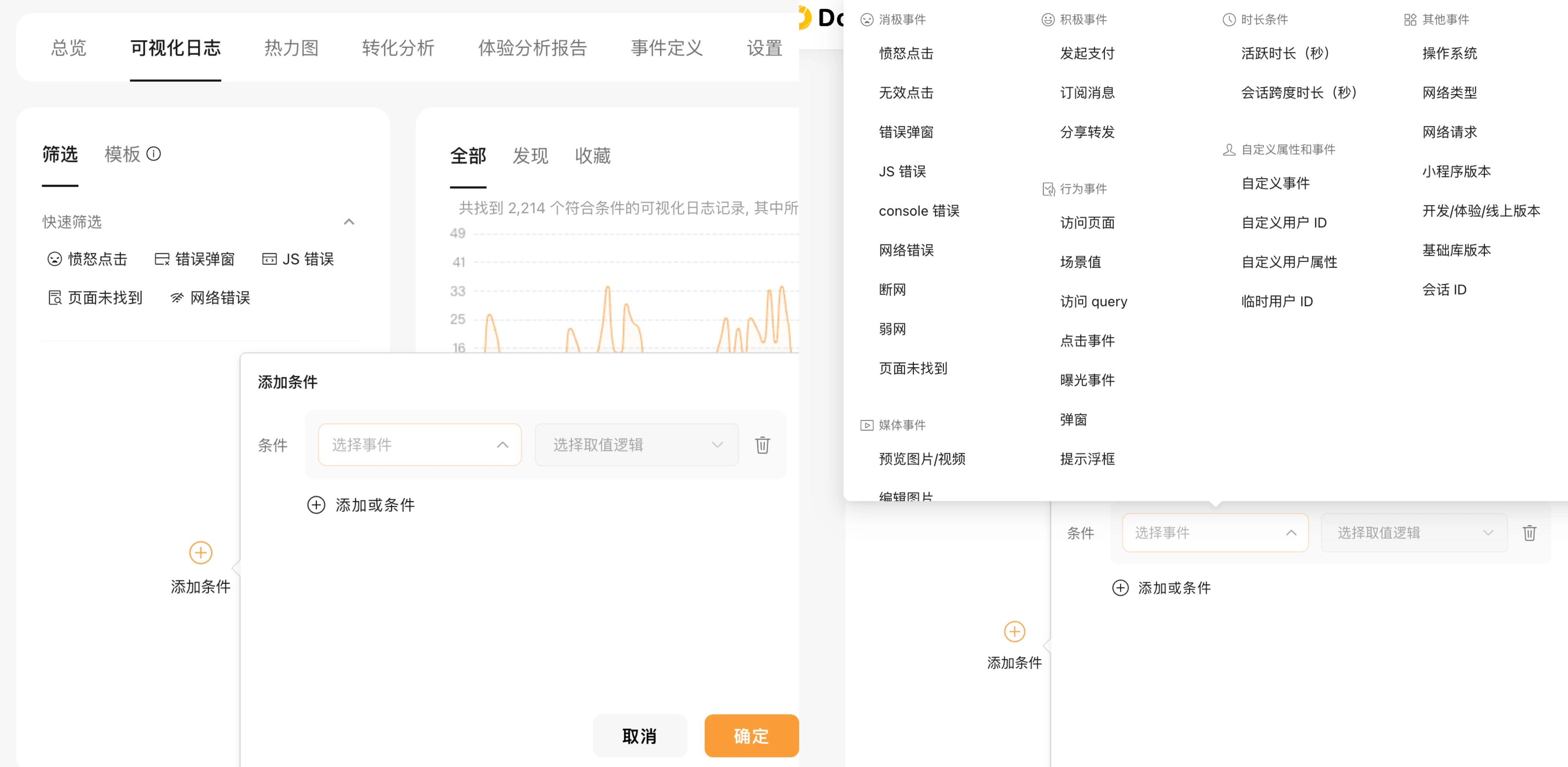Click the right panel's 添加条件 plus icon

click(x=1014, y=632)
